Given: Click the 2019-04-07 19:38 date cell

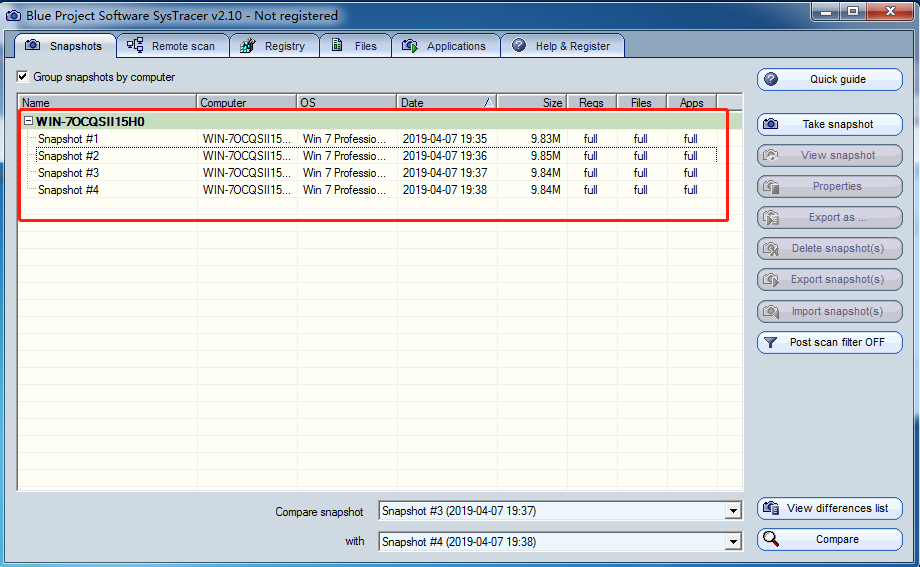Looking at the screenshot, I should tap(445, 190).
